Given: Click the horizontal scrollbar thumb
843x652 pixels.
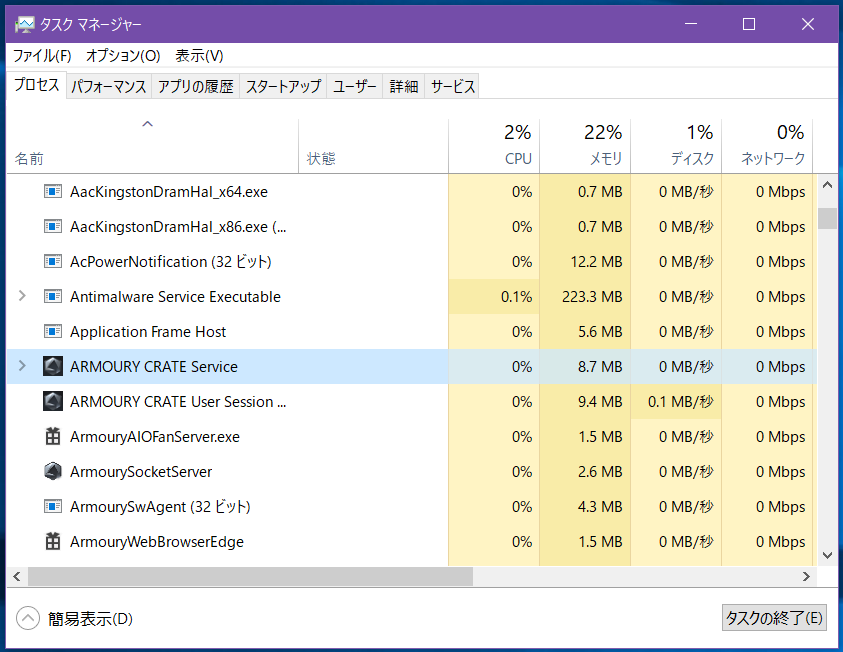Looking at the screenshot, I should [251, 577].
